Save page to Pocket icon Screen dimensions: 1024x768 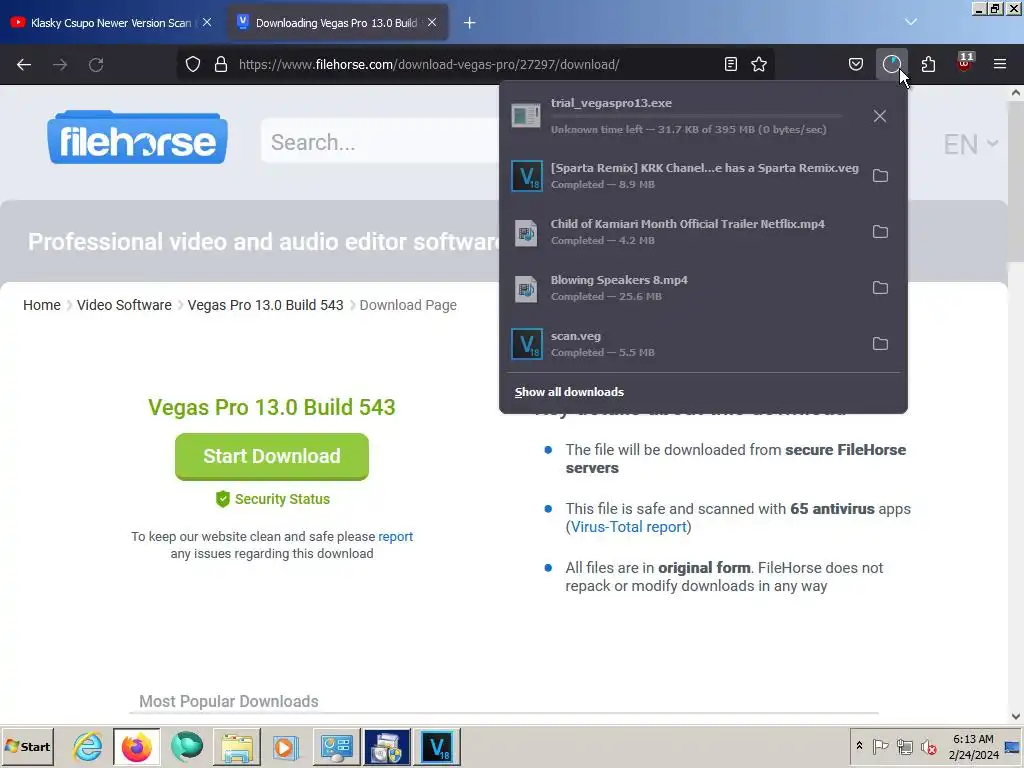tap(856, 64)
